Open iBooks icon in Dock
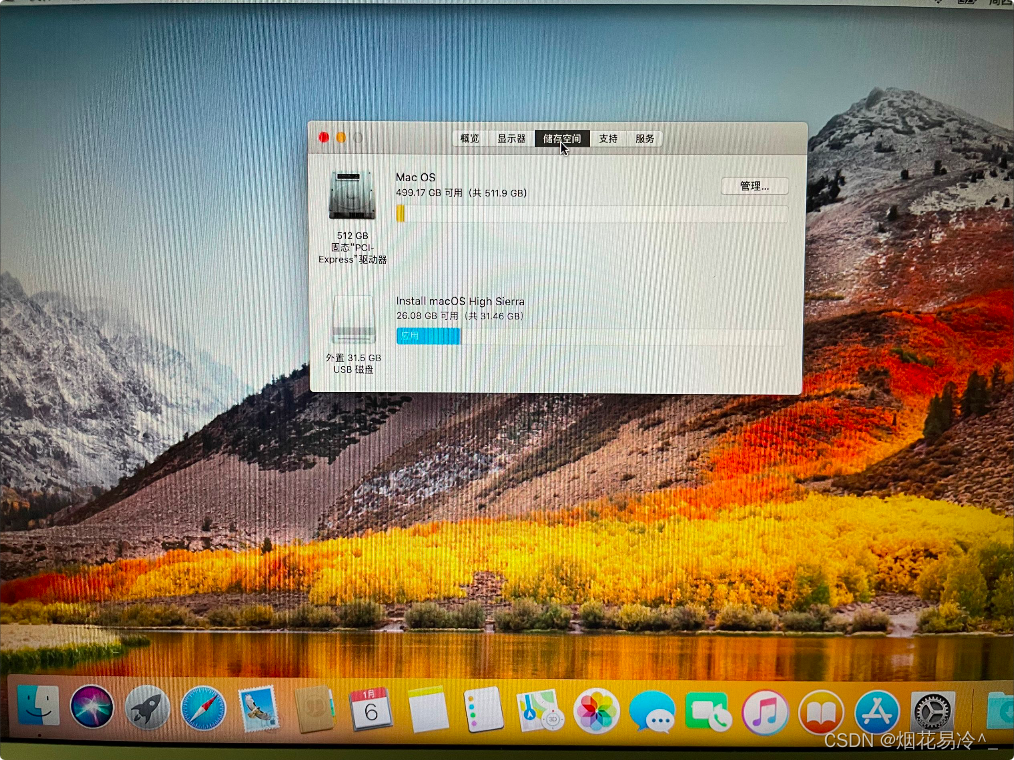 [x=821, y=713]
